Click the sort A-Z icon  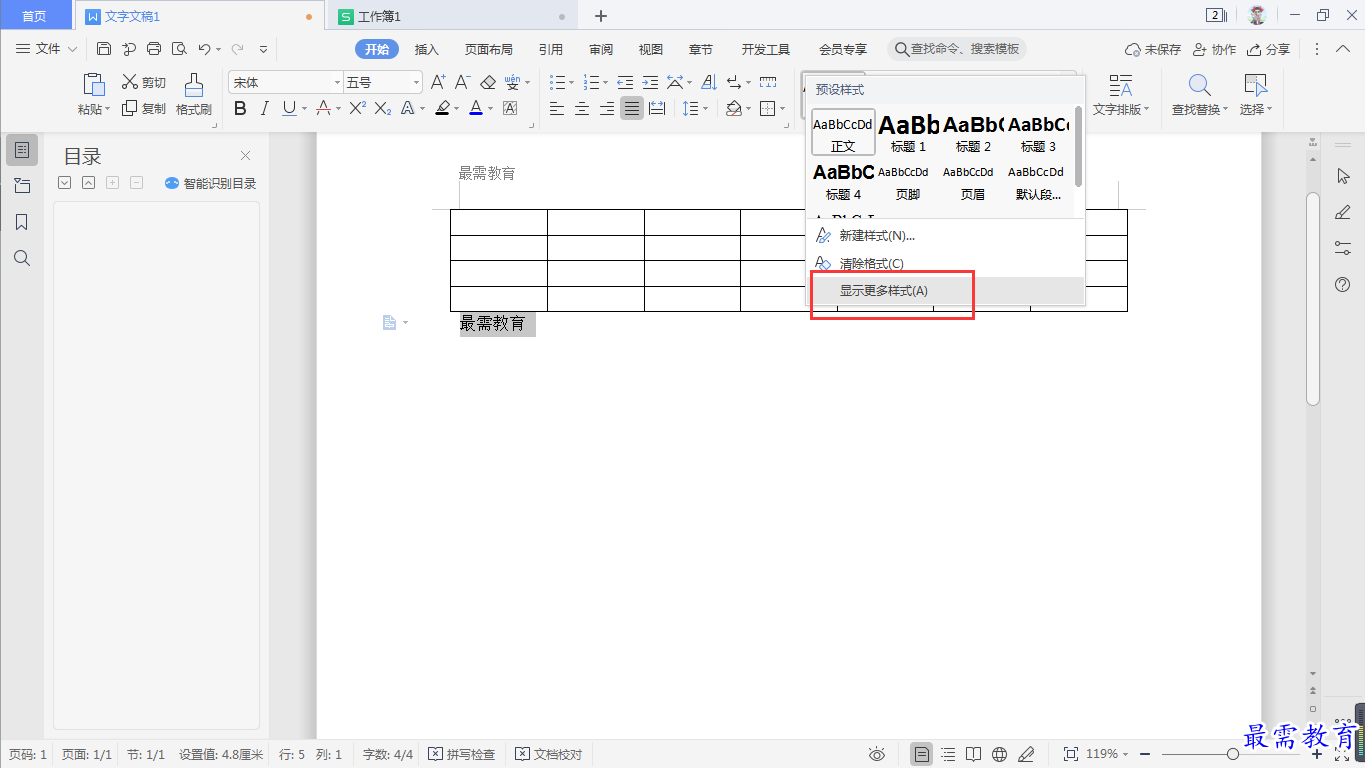pos(709,82)
